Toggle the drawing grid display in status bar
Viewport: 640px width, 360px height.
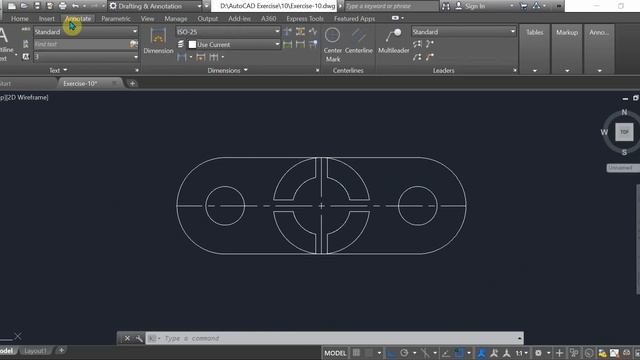coord(356,353)
